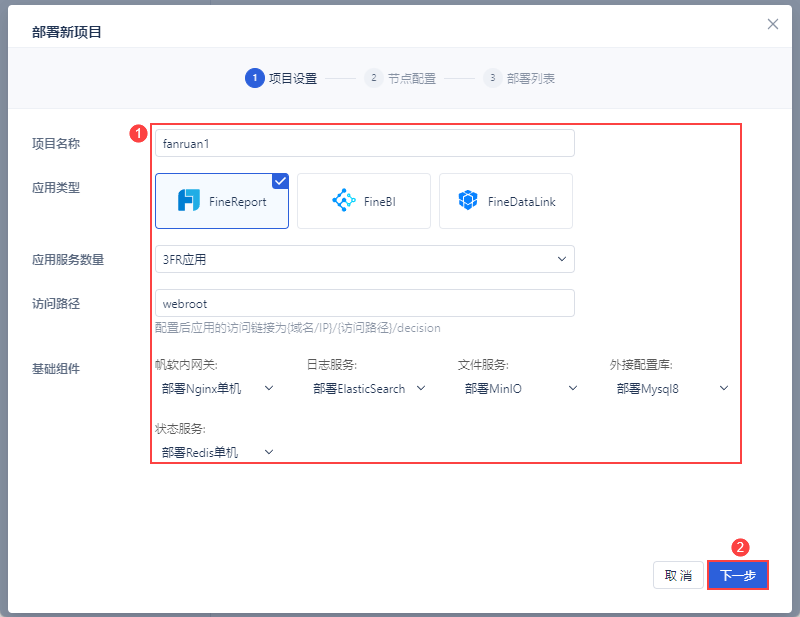Go to step 2 节点配置
The height and width of the screenshot is (617, 800).
(x=400, y=78)
